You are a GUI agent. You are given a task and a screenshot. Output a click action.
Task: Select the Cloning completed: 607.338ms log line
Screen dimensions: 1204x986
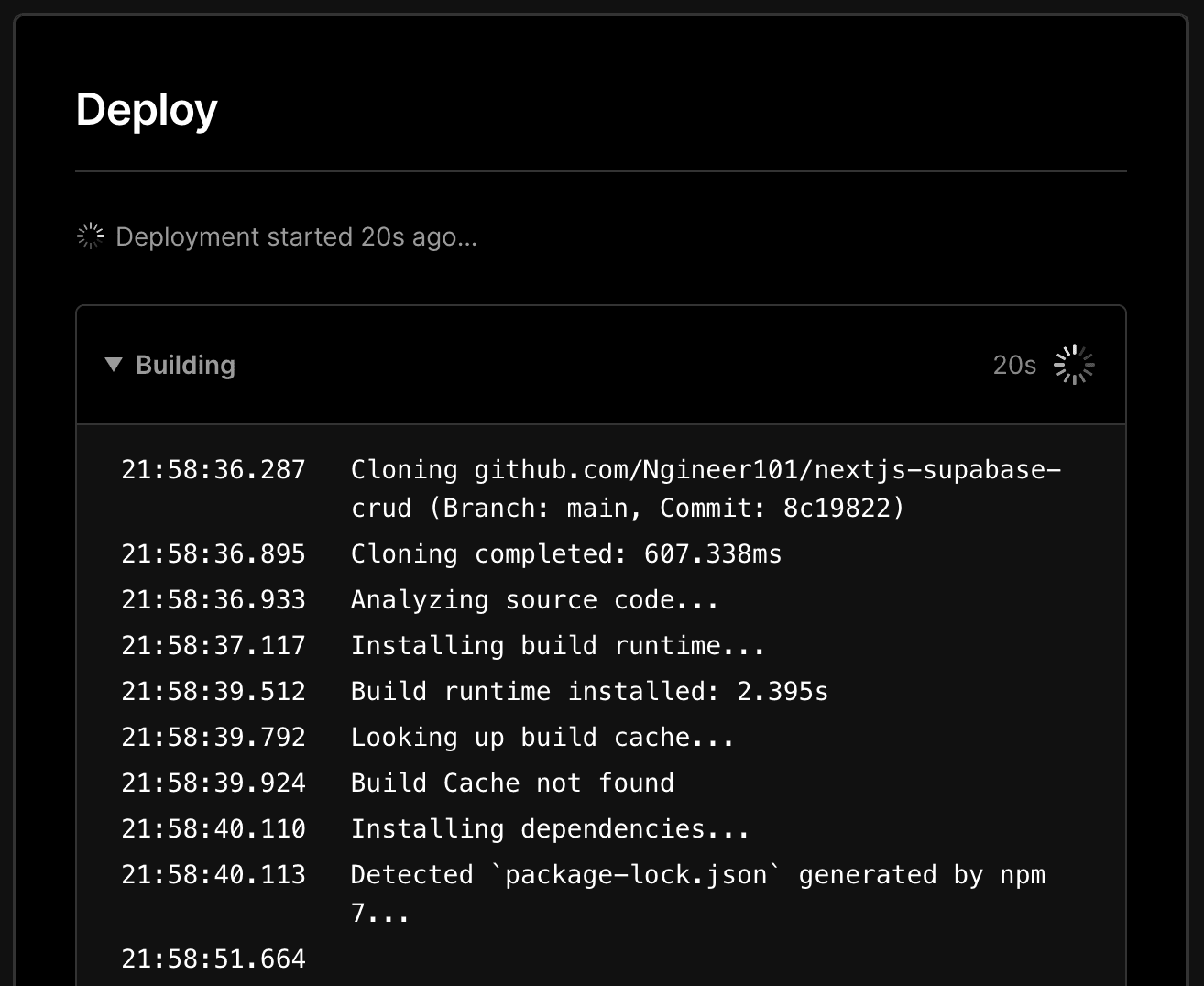point(565,553)
